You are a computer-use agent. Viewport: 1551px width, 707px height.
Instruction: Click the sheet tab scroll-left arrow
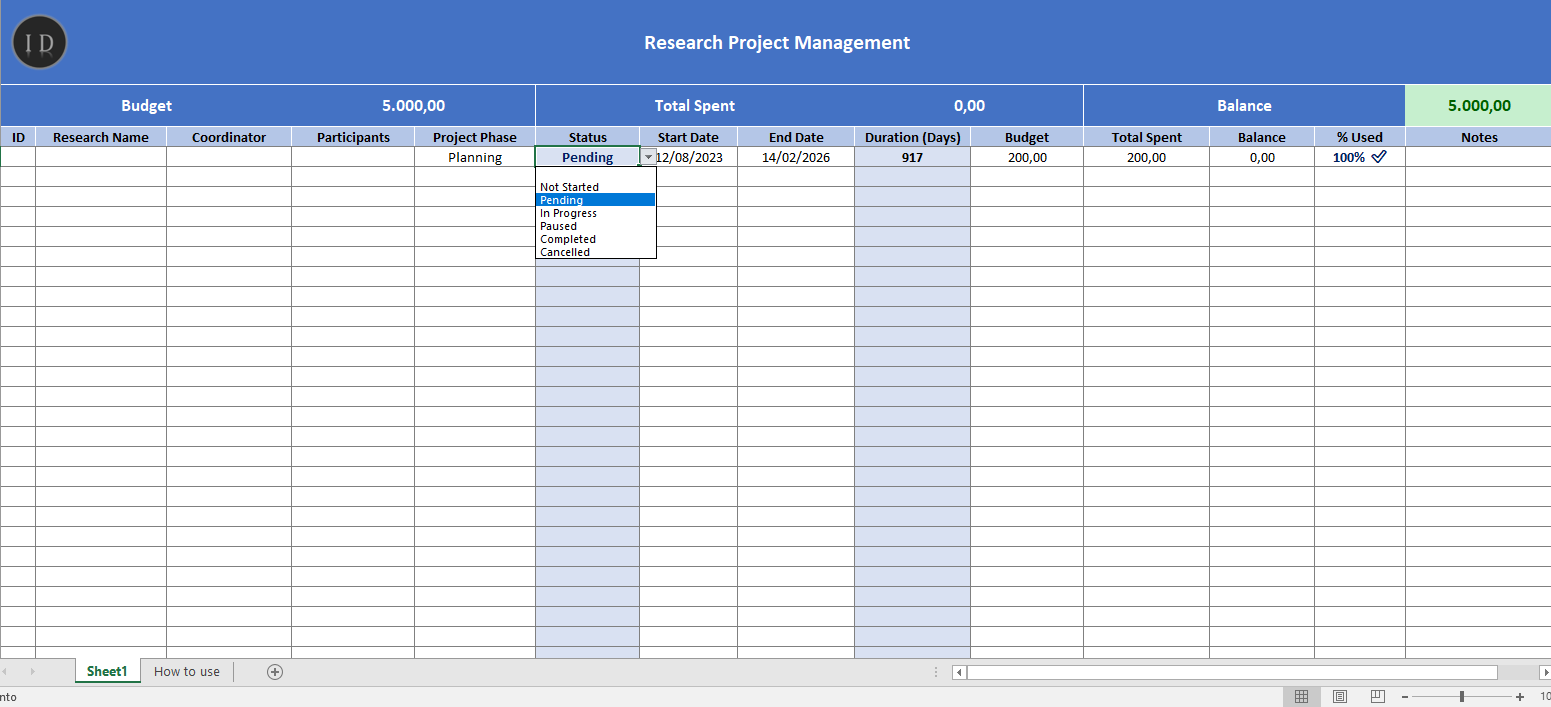[x=5, y=672]
